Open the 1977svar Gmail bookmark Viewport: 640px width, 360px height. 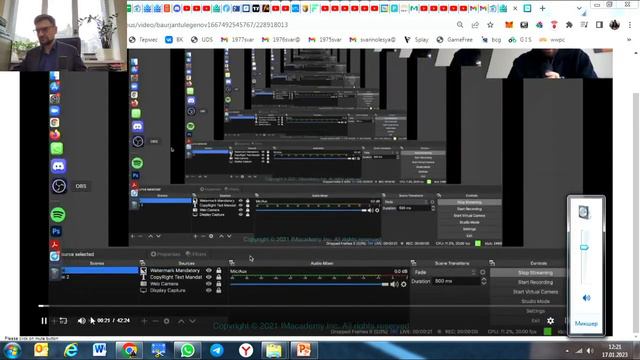237,40
